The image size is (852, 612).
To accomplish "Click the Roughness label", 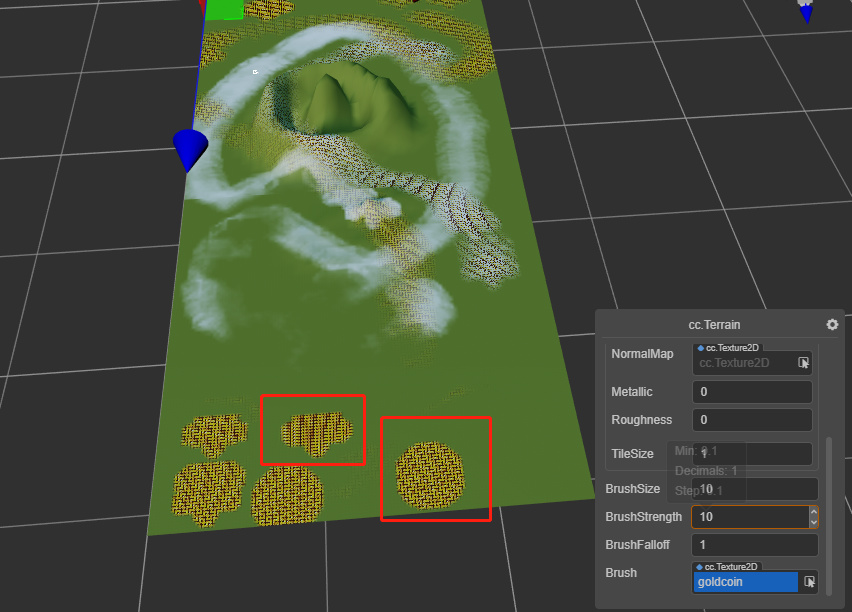I will click(642, 420).
